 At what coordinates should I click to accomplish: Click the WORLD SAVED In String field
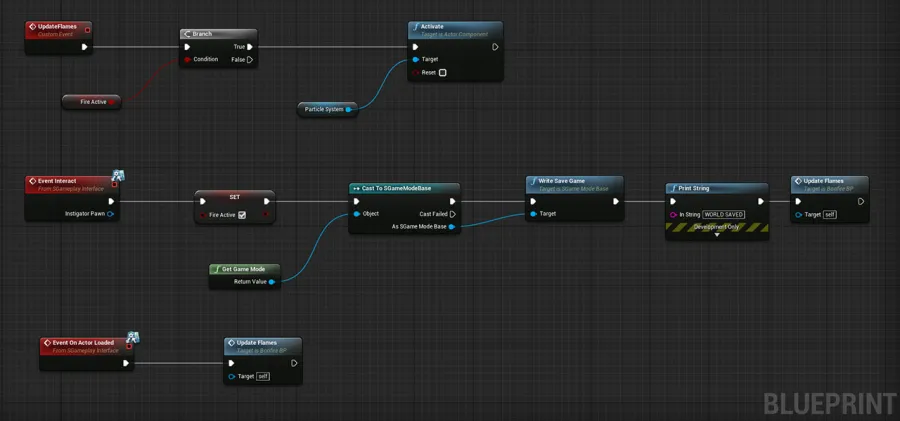pos(723,214)
